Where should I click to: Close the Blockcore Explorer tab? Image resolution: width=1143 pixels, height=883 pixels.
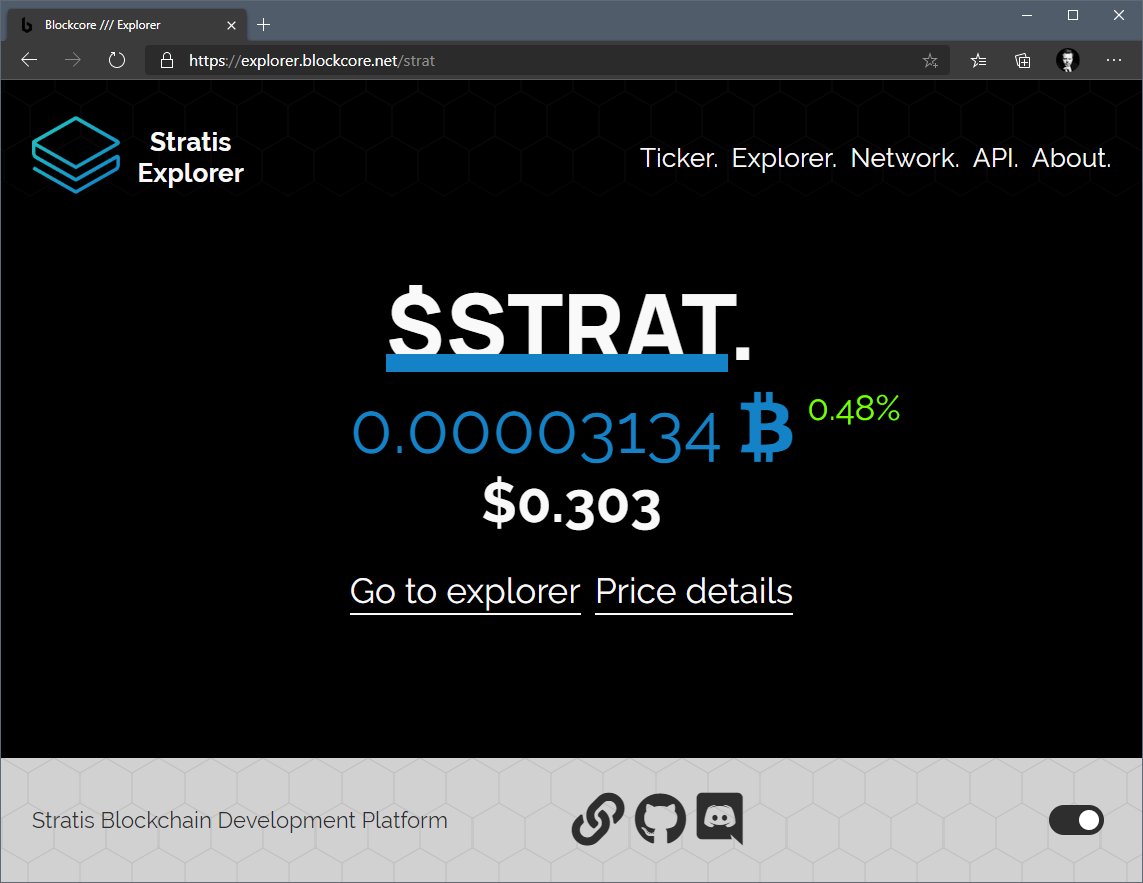(x=231, y=26)
